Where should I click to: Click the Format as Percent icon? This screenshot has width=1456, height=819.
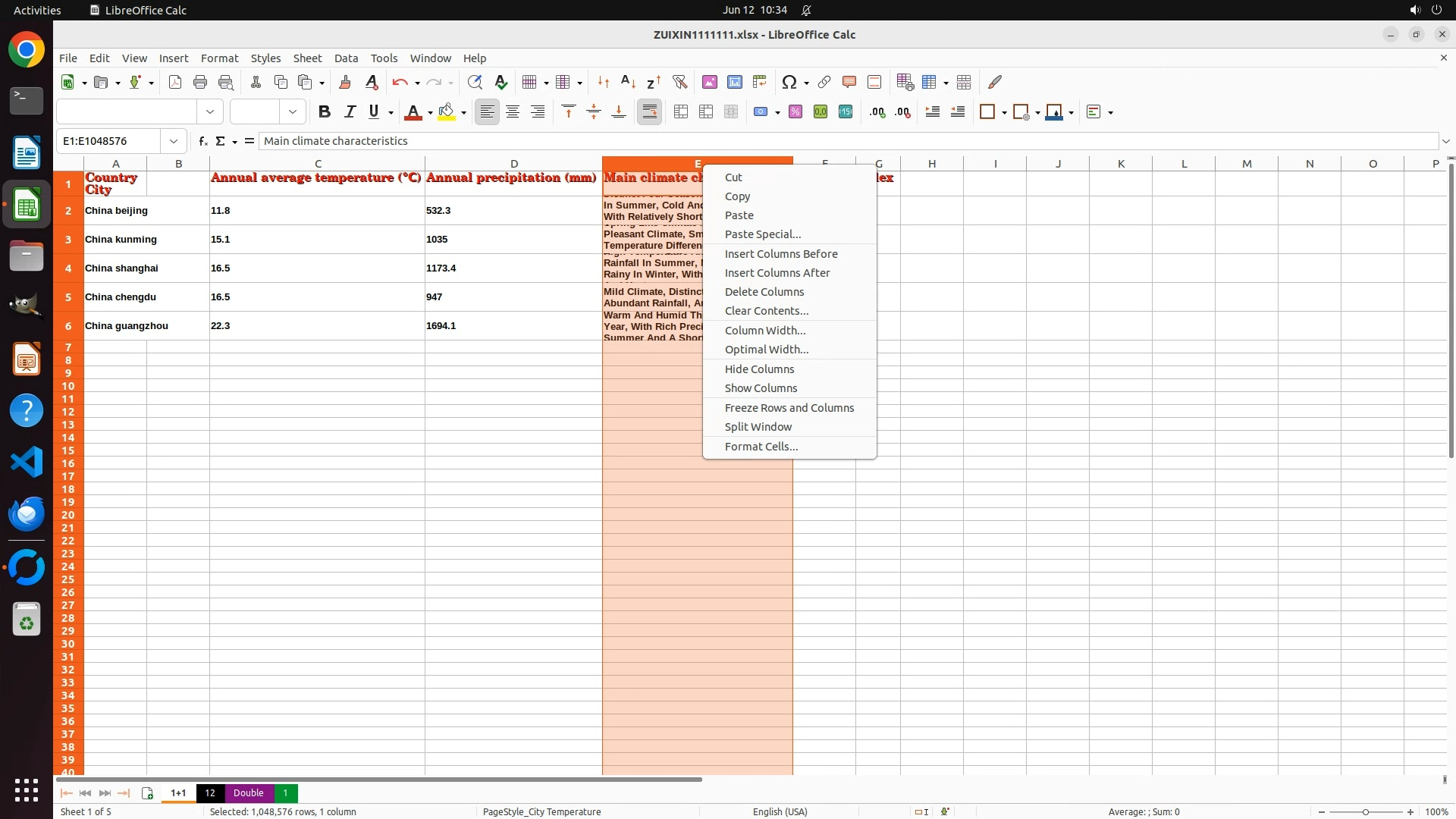(795, 112)
